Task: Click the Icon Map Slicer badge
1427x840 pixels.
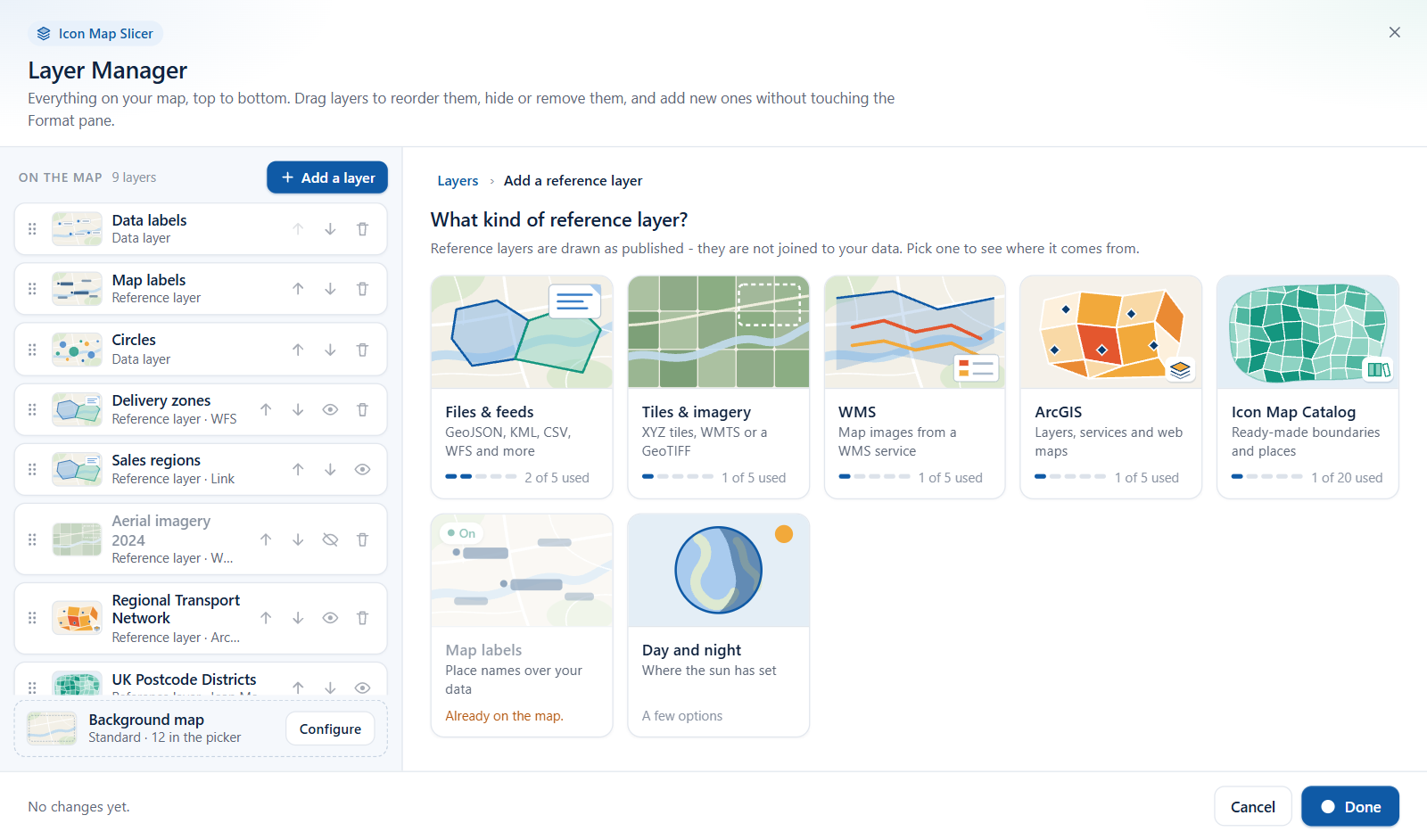Action: (95, 34)
